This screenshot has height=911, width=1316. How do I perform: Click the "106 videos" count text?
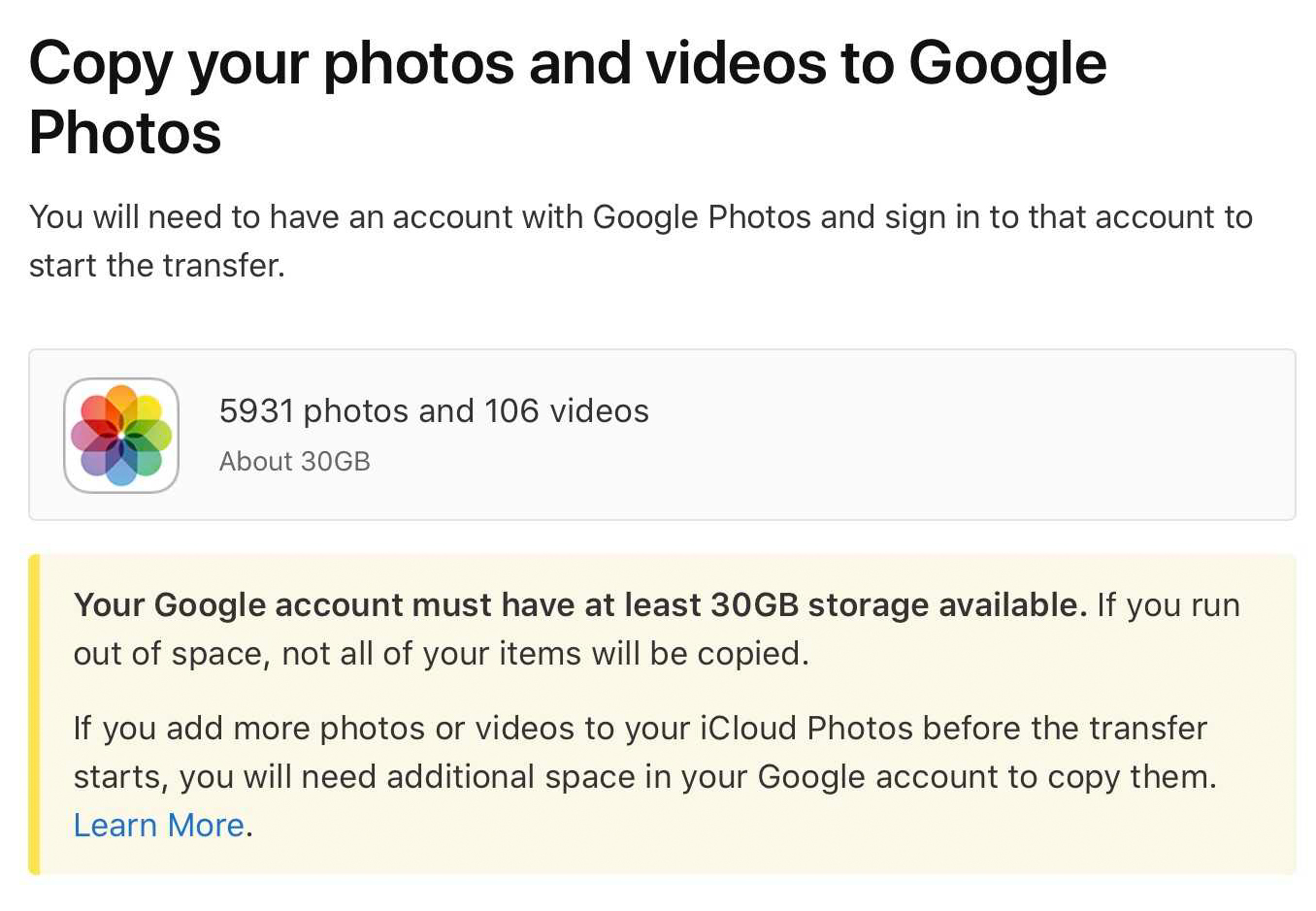click(567, 411)
